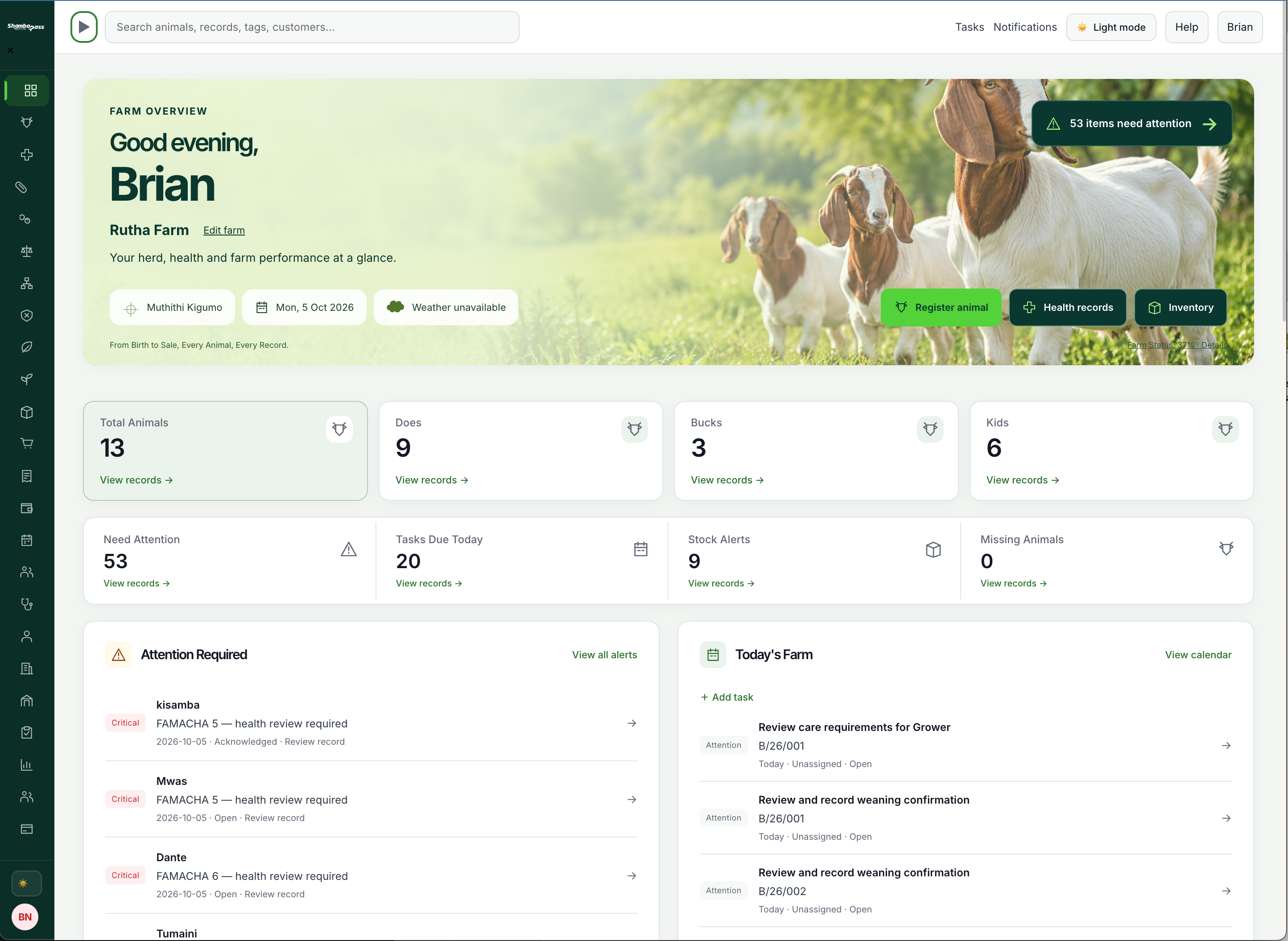Click View all alerts link
The width and height of the screenshot is (1288, 941).
(604, 655)
